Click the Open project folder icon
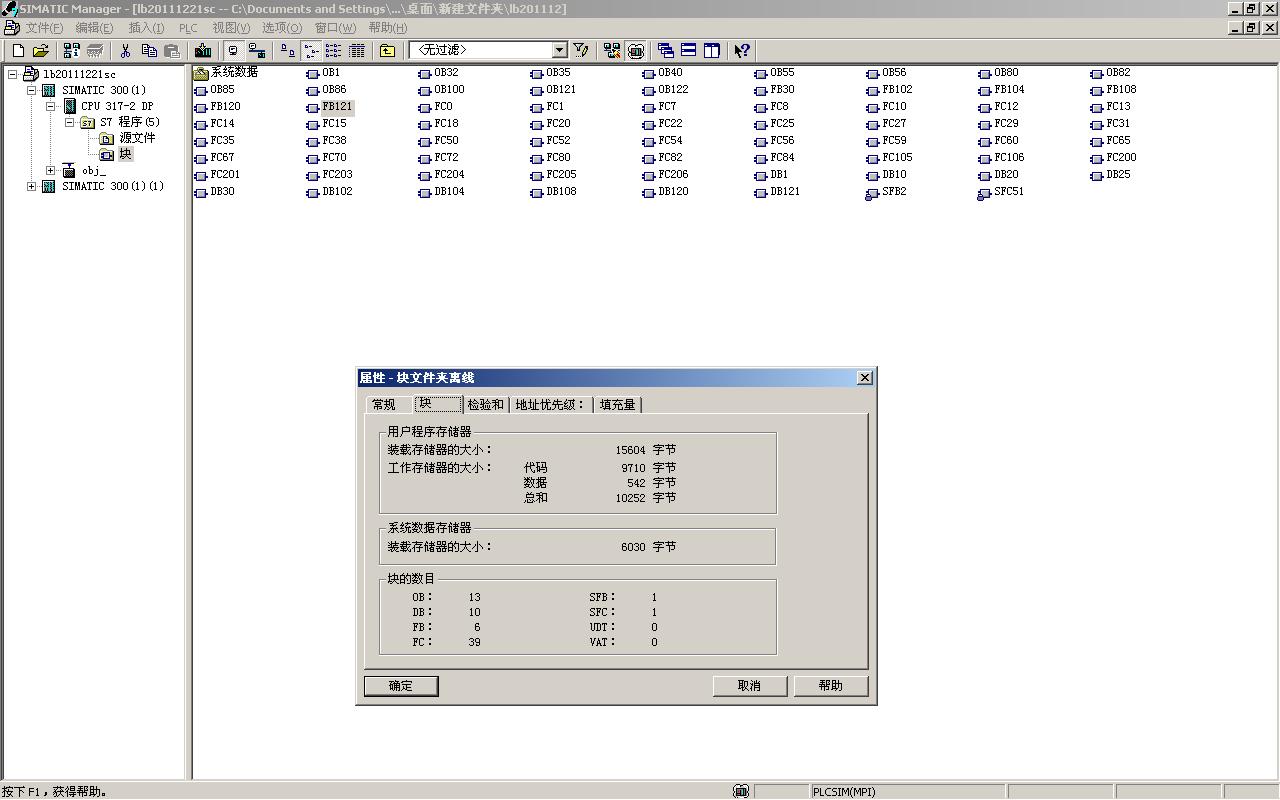 tap(40, 50)
